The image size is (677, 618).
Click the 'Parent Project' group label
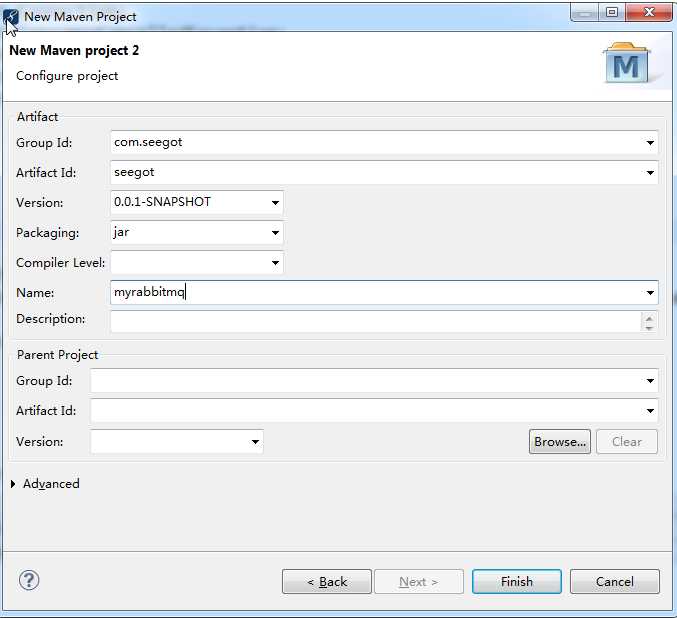tap(57, 355)
